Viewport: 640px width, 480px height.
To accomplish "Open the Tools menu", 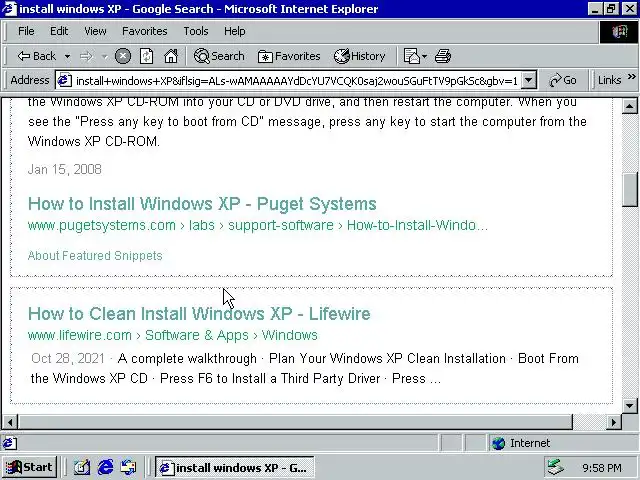I will point(196,31).
